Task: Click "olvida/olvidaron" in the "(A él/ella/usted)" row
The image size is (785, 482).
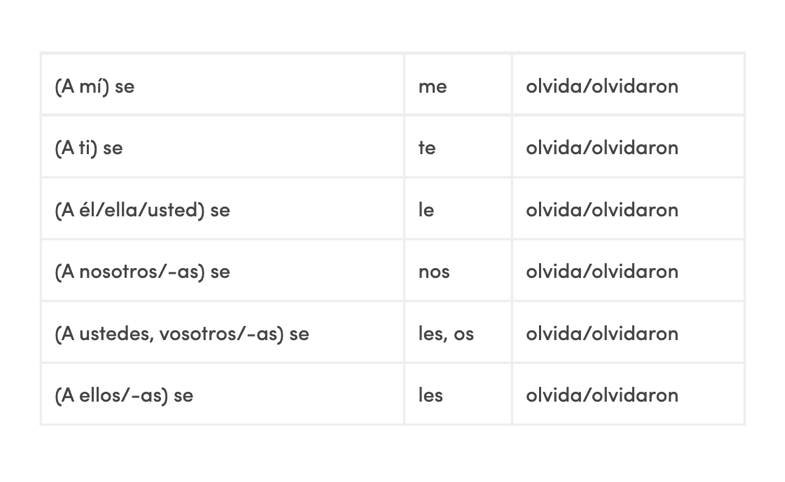Action: tap(602, 210)
